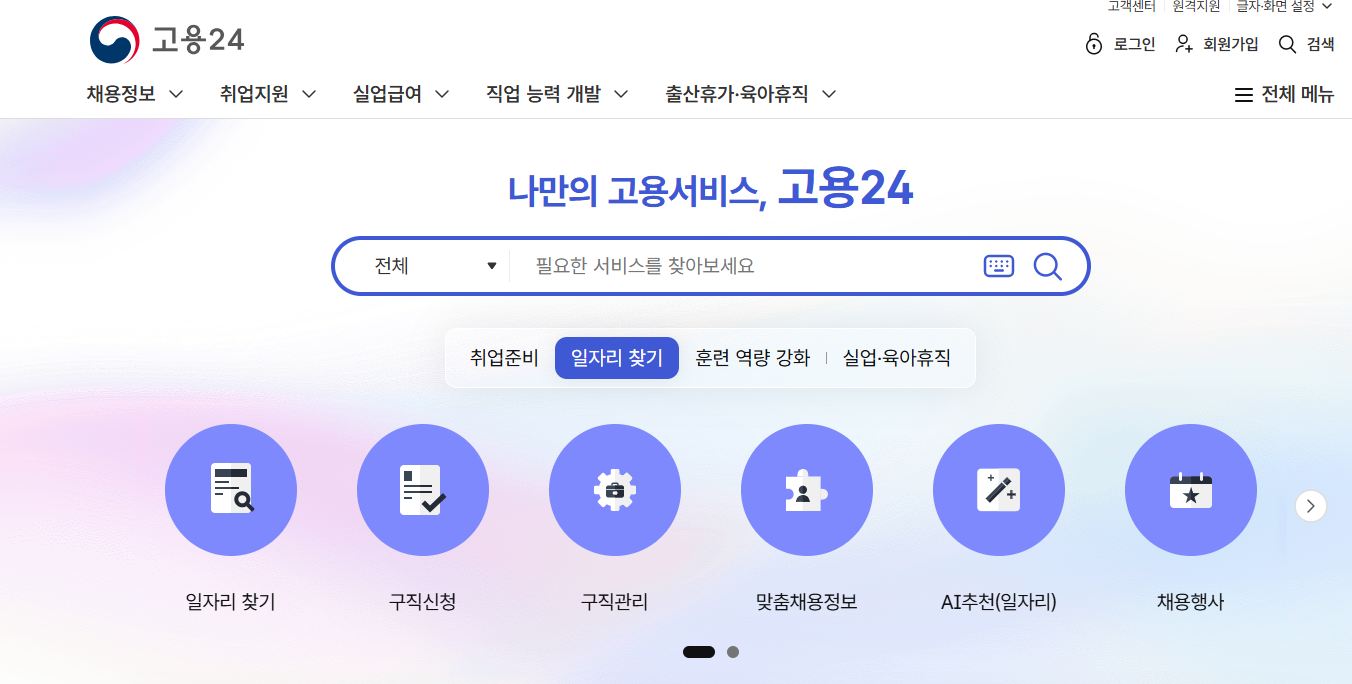
Task: Open the 전체 메뉴 hamburger icon
Action: coord(1244,95)
